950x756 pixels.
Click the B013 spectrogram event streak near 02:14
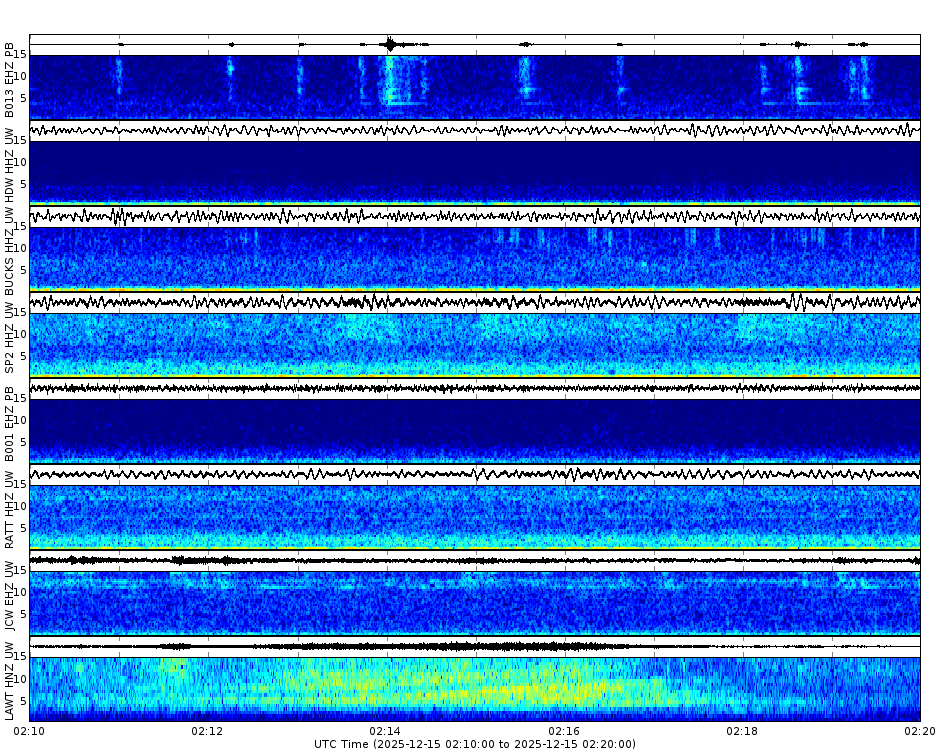point(390,85)
